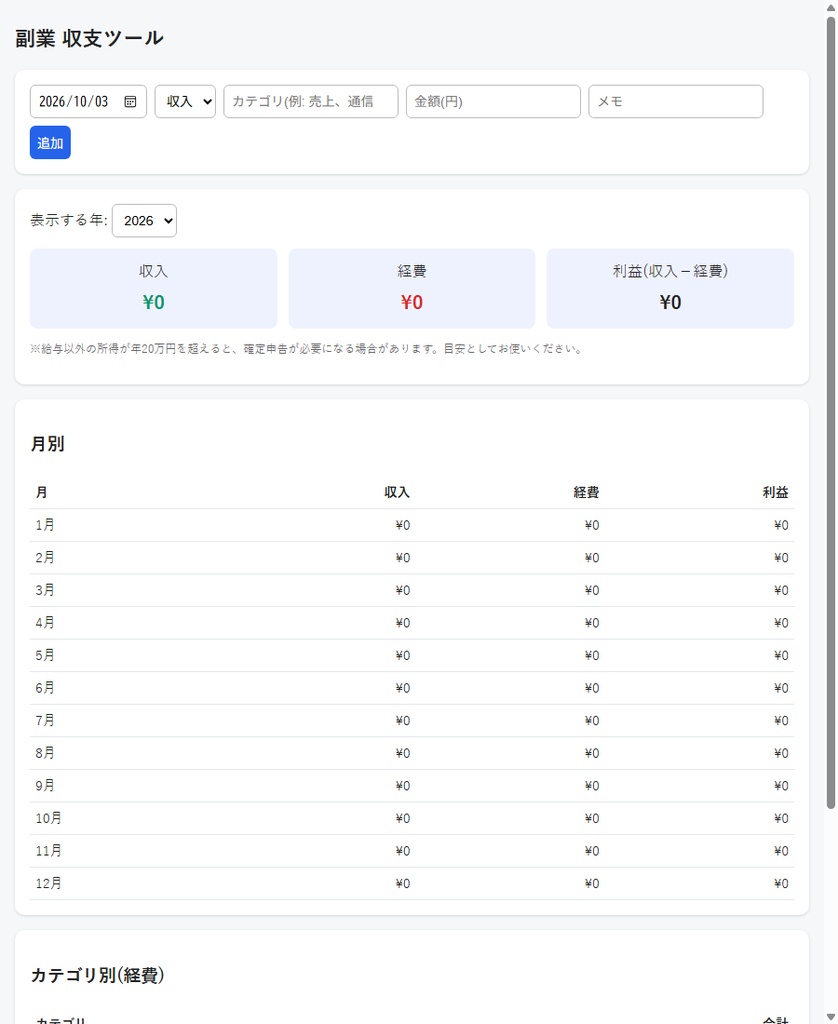
Task: Click the scrollbar up arrow
Action: point(831,7)
